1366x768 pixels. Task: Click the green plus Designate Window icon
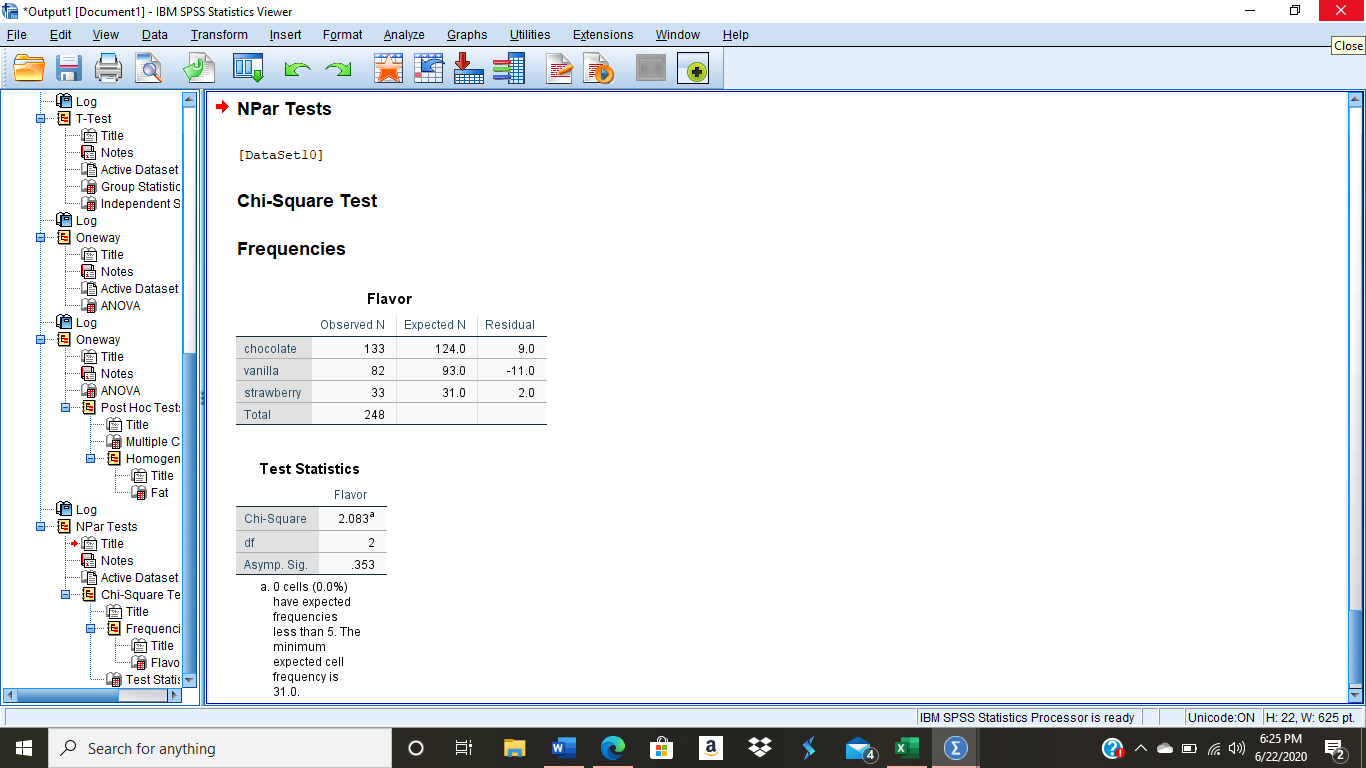[x=693, y=68]
